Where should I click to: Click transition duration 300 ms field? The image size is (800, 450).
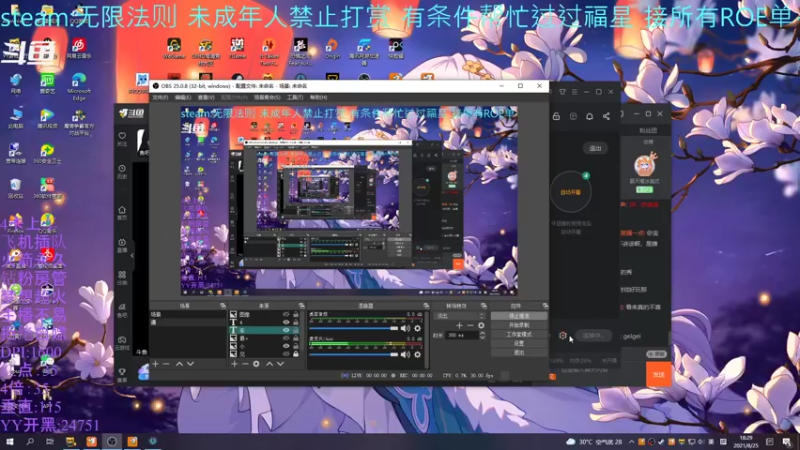[x=462, y=335]
